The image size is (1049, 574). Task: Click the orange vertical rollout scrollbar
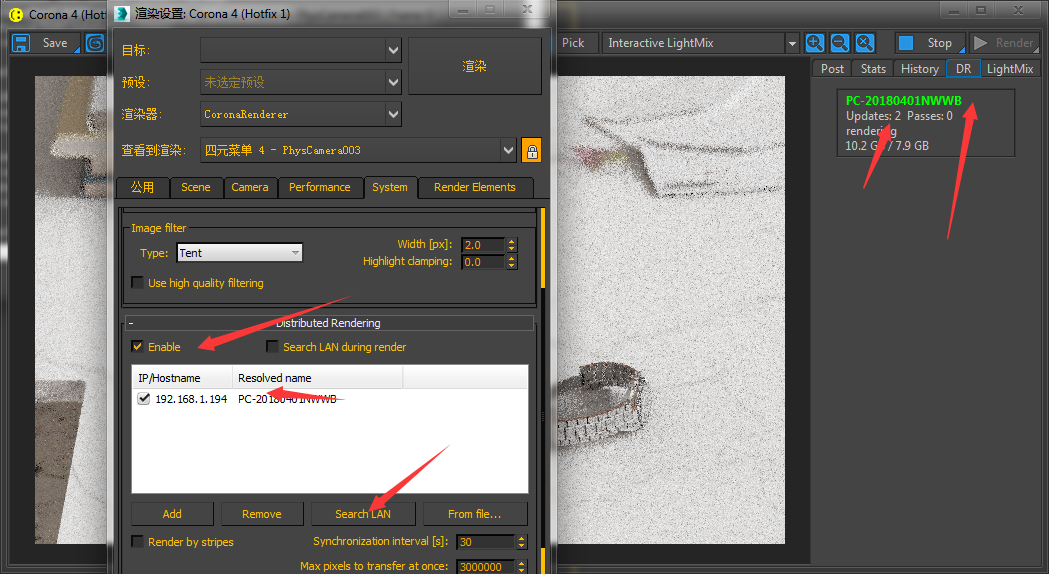pos(543,248)
